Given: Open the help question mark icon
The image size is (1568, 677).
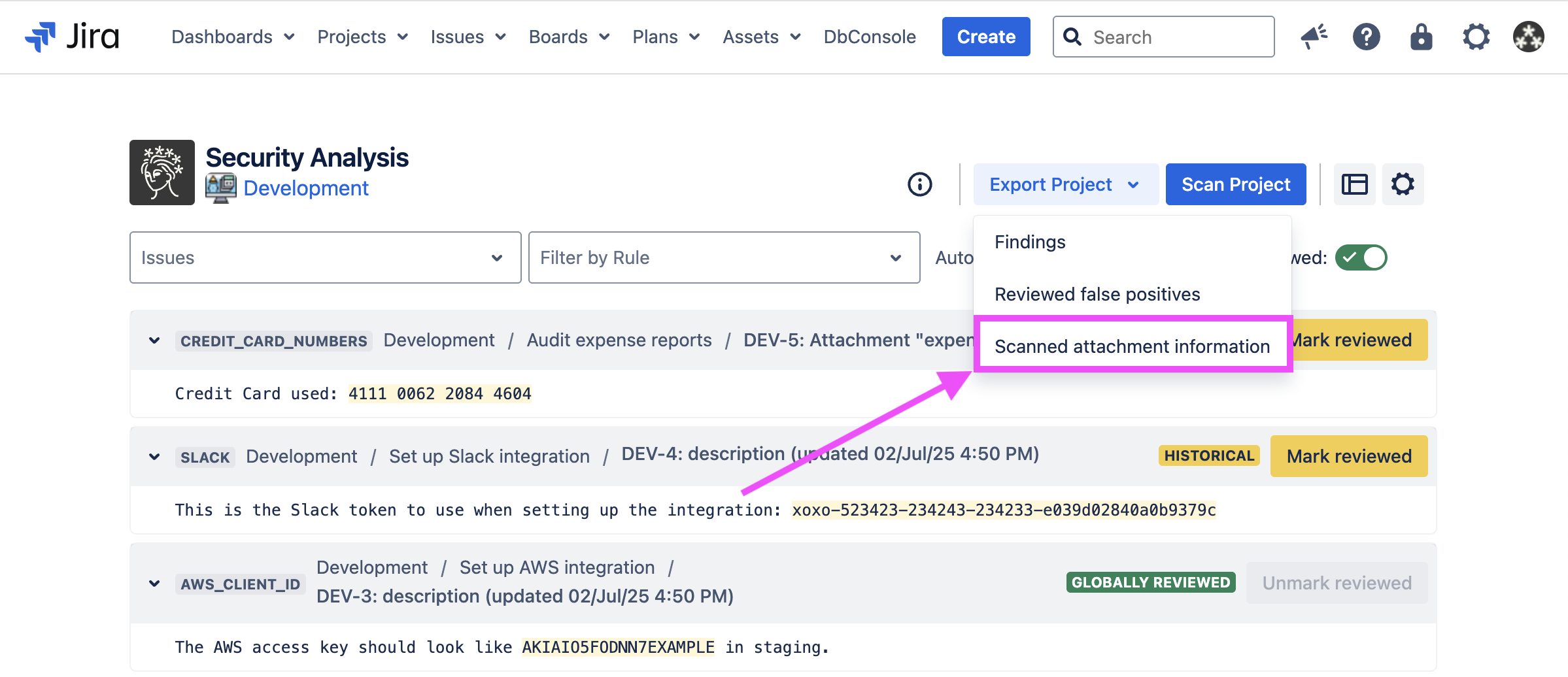Looking at the screenshot, I should [x=1366, y=37].
